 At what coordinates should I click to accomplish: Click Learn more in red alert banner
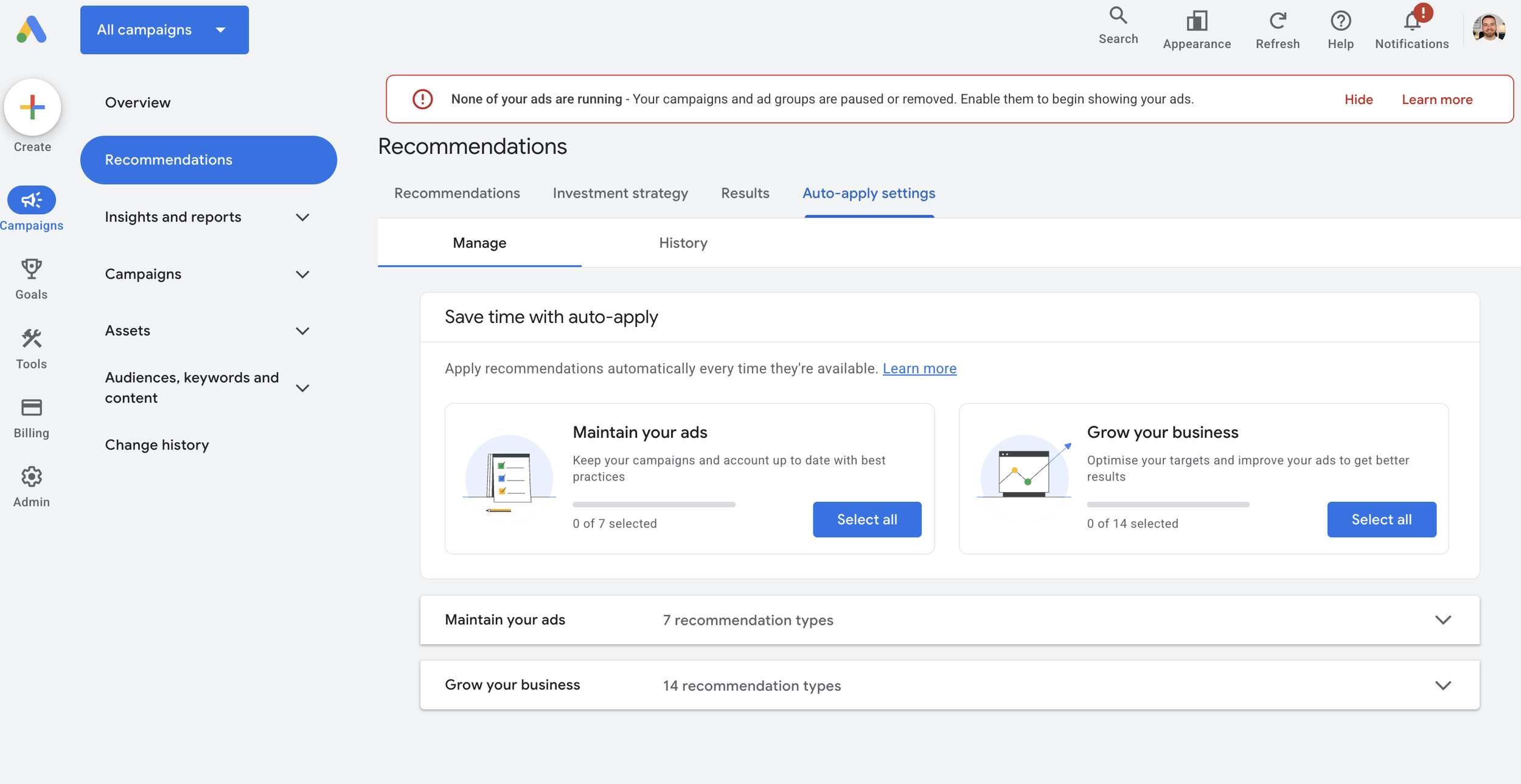[1437, 100]
